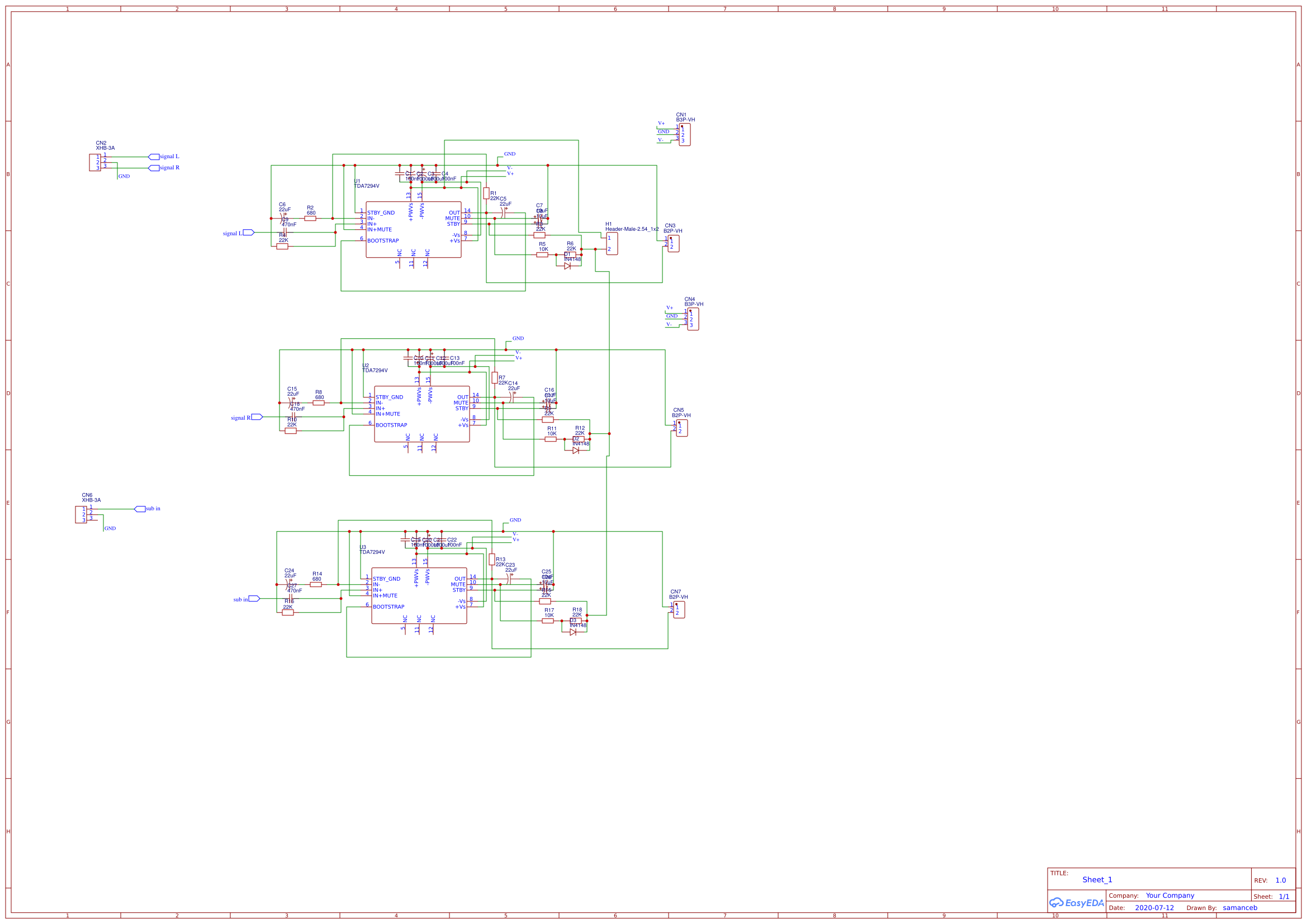Select the R5 10K resistor symbol
1307x924 pixels.
coord(541,255)
